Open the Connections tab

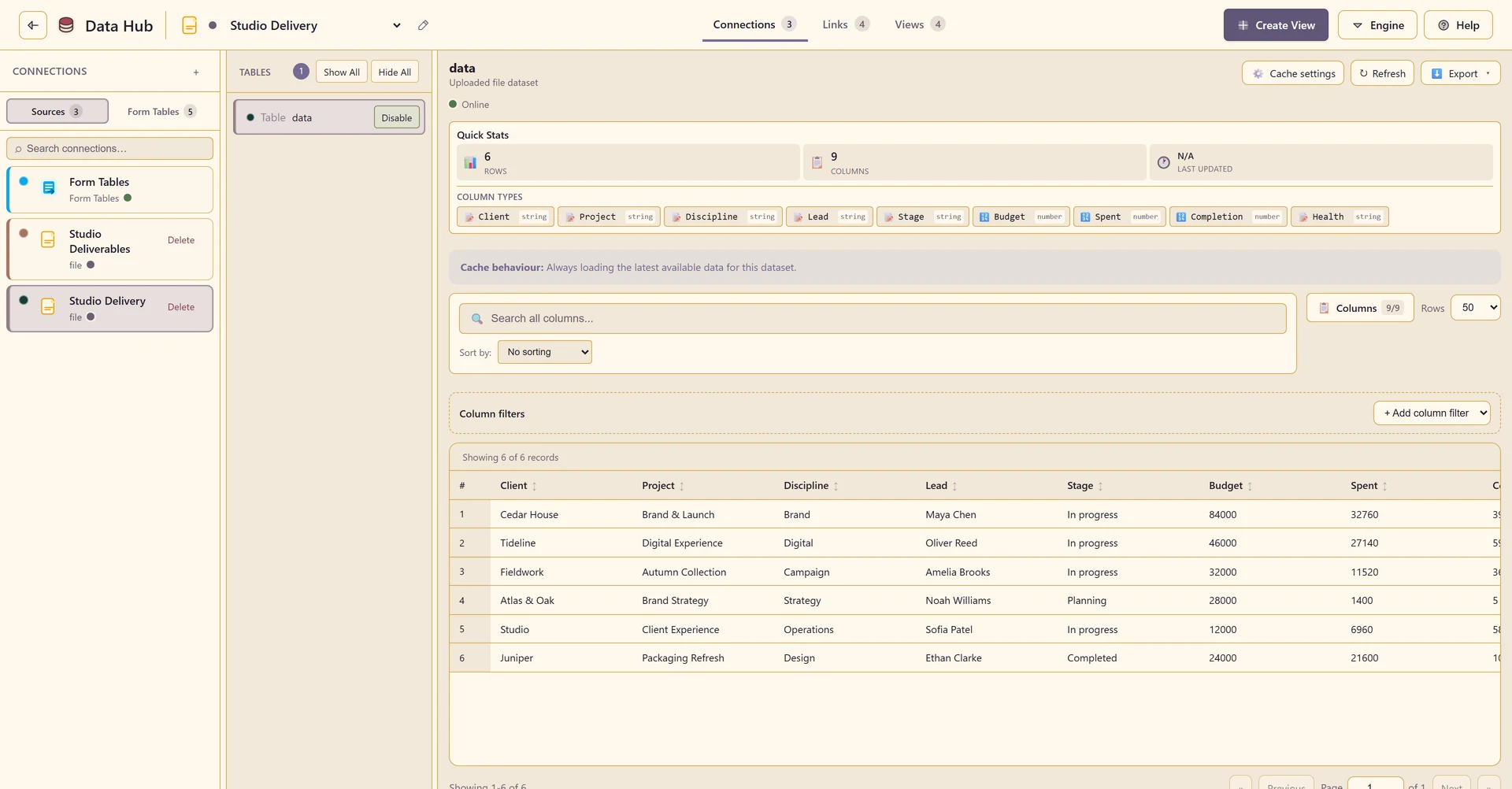point(754,24)
